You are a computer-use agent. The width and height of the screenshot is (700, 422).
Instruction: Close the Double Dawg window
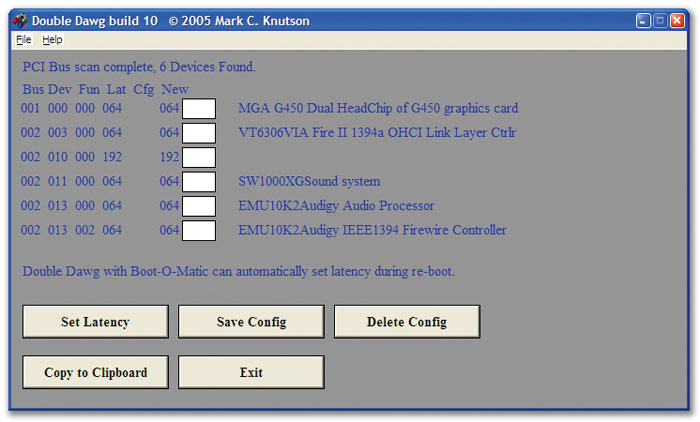tap(677, 21)
